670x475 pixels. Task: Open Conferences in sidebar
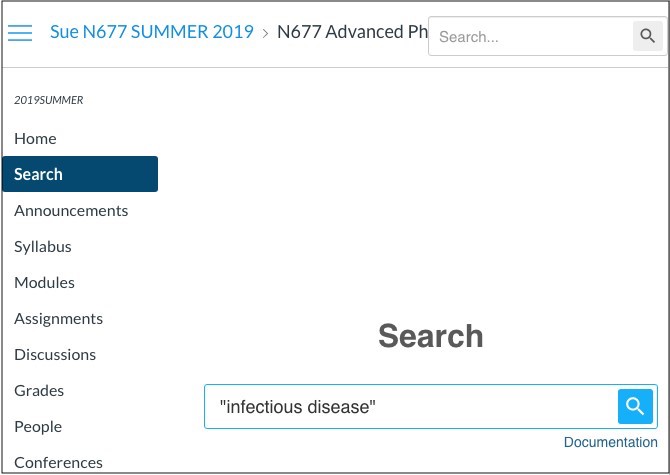coord(59,463)
